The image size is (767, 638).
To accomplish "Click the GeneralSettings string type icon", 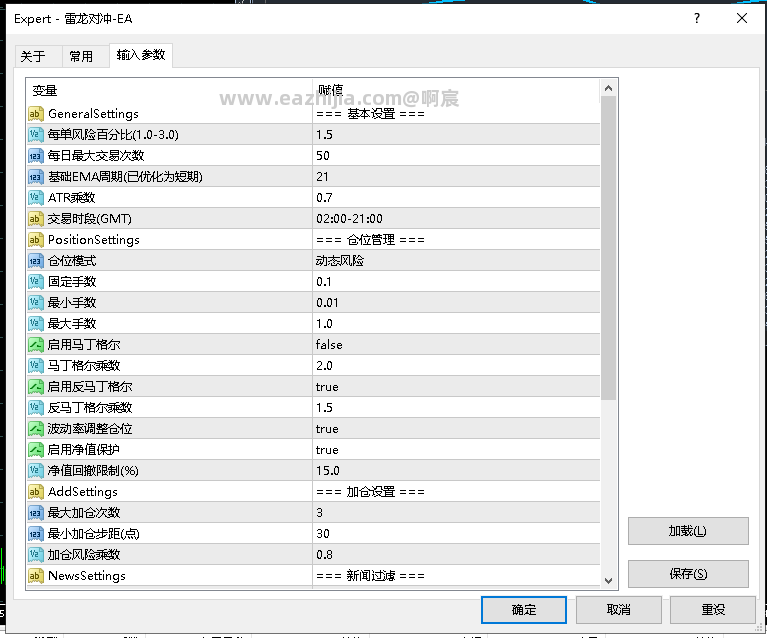I will (x=36, y=114).
